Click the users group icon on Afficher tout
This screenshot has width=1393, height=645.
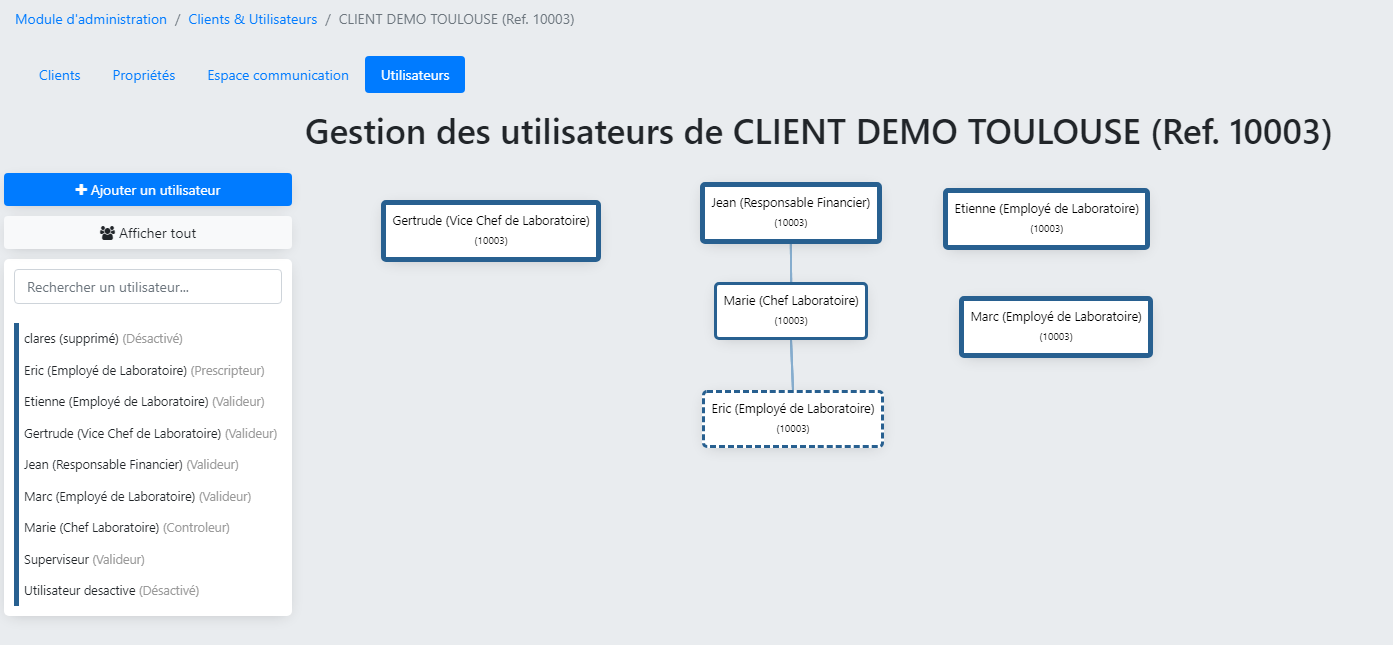click(x=107, y=233)
